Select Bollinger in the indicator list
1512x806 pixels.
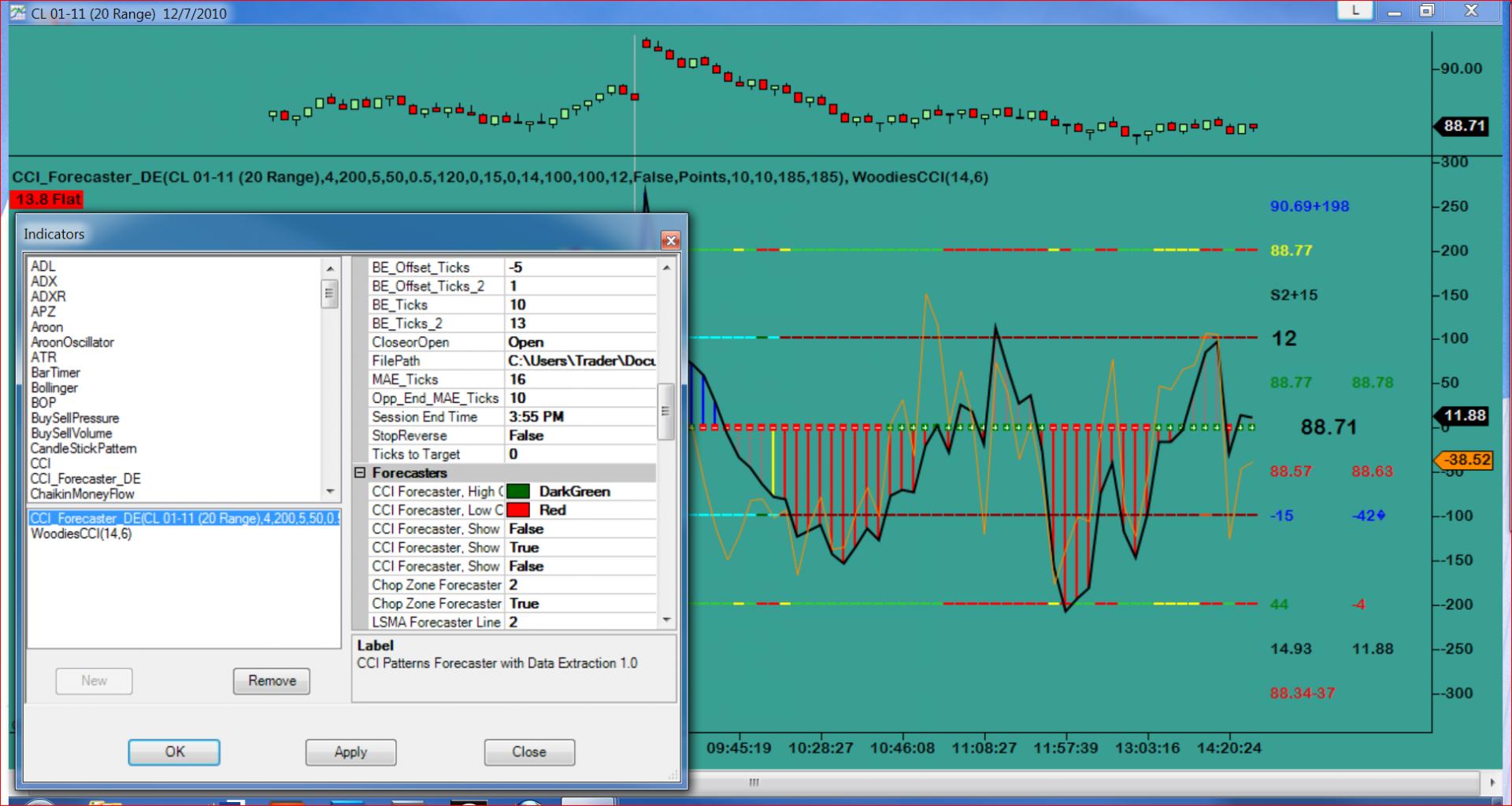(x=54, y=388)
